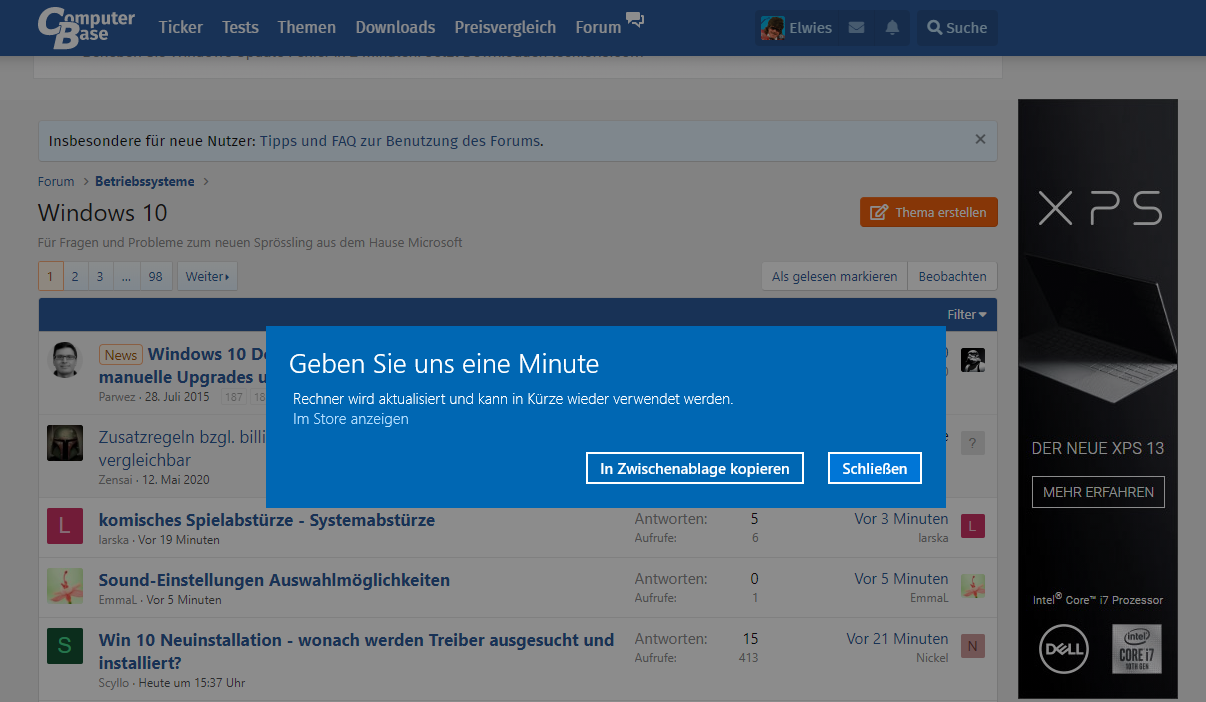Open the thread Sound-Einstellungen Auswahlmöglichkeiten
The height and width of the screenshot is (702, 1206).
pos(273,580)
